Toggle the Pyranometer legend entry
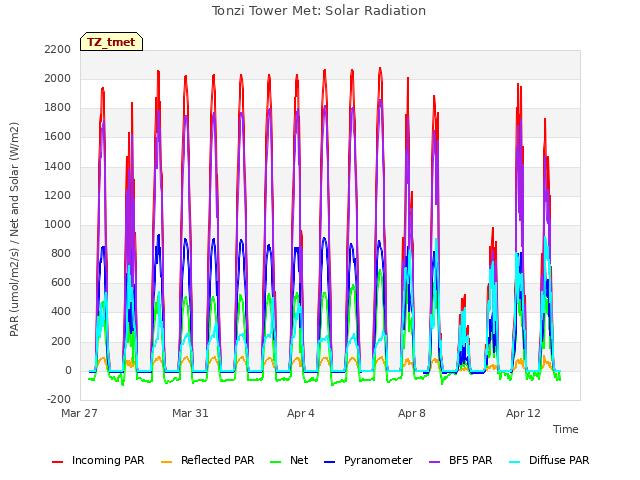The width and height of the screenshot is (640, 480). coord(369,460)
